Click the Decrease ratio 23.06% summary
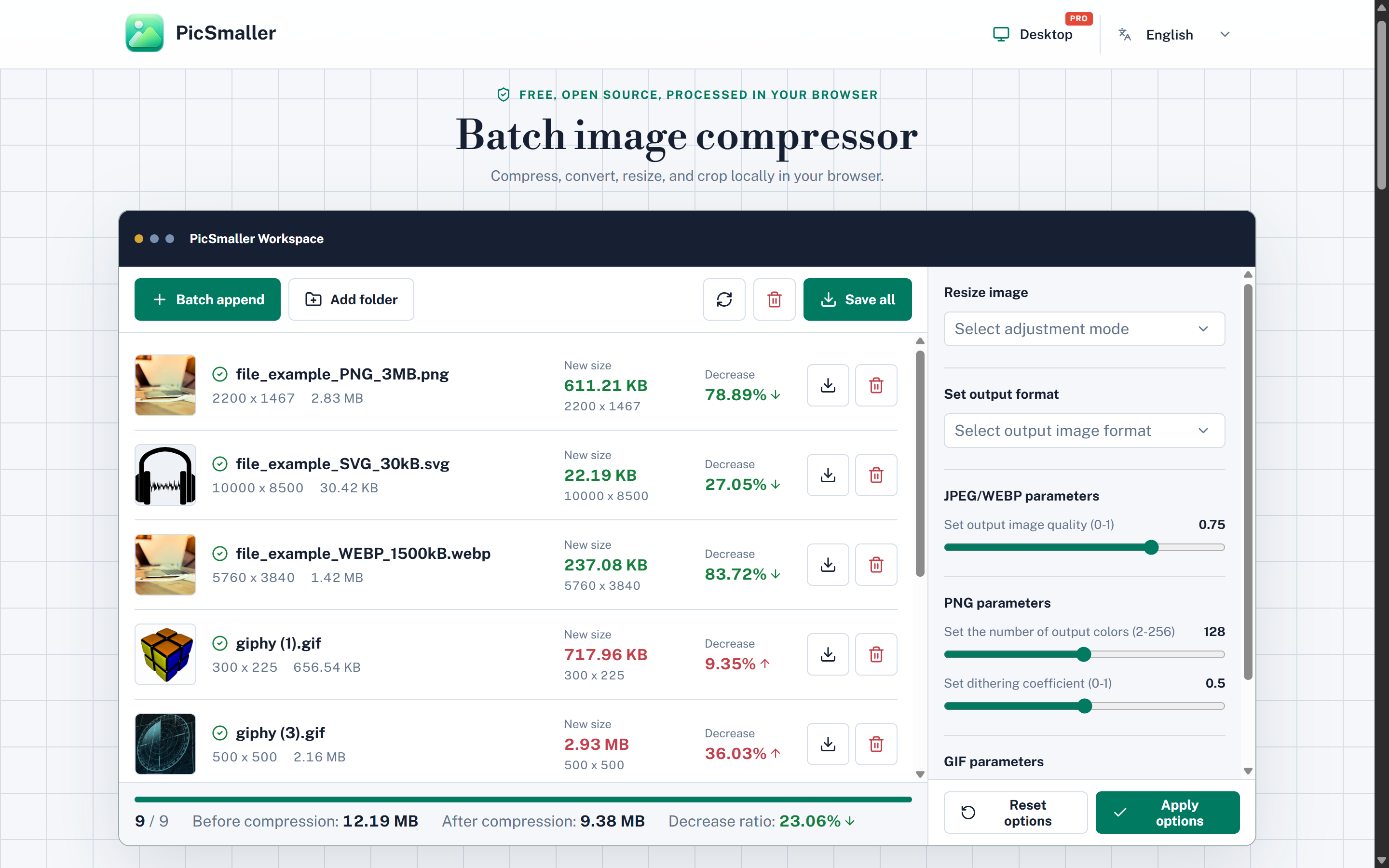The width and height of the screenshot is (1389, 868). (762, 821)
